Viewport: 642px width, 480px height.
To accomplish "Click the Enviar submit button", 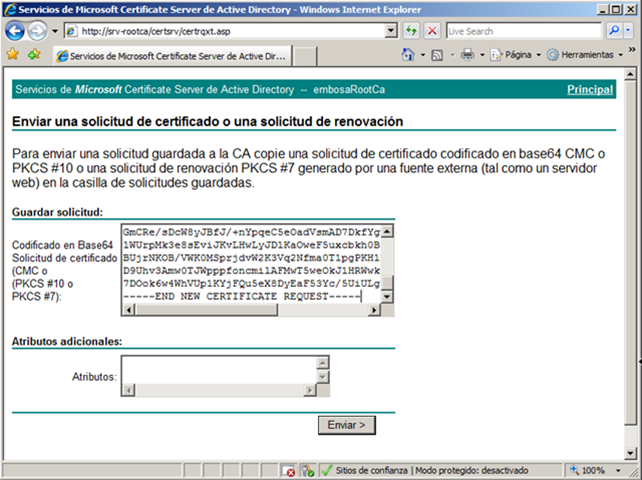I will point(348,425).
